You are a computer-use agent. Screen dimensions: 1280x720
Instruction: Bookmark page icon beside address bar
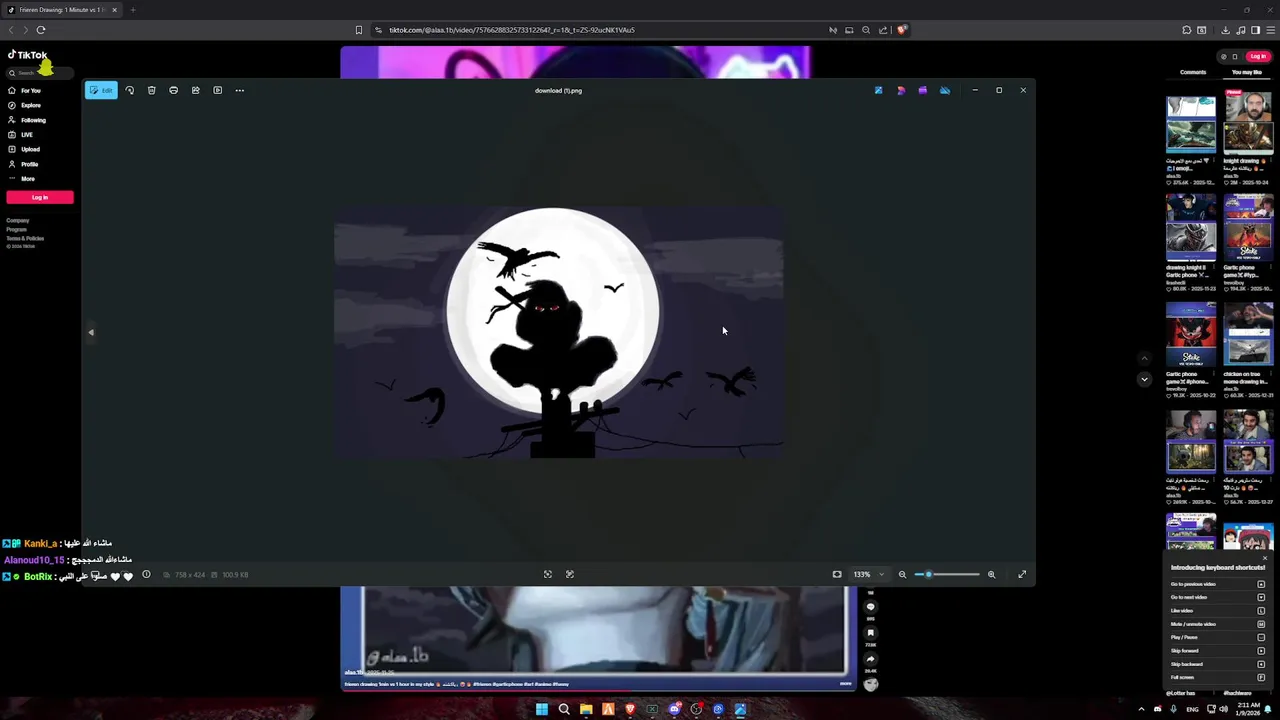pyautogui.click(x=359, y=30)
